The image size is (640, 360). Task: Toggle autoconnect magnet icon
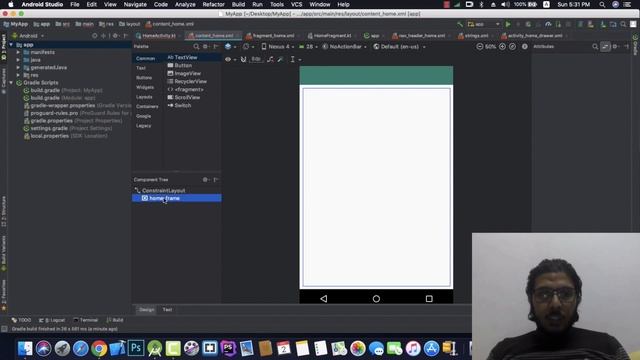(x=243, y=60)
